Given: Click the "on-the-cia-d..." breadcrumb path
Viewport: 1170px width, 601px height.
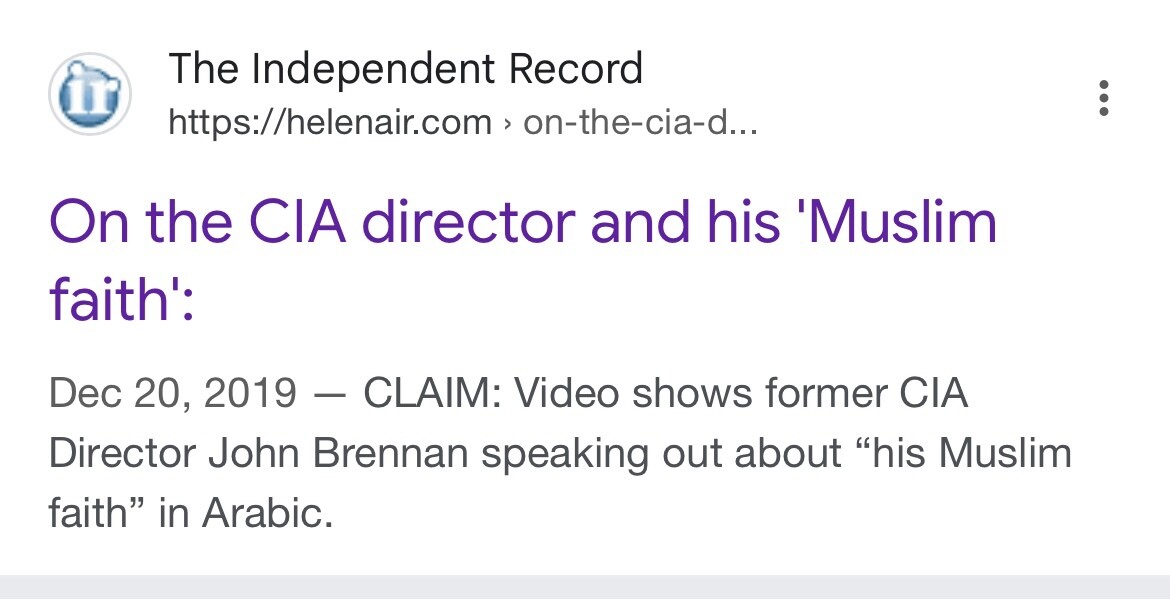Looking at the screenshot, I should click(640, 123).
